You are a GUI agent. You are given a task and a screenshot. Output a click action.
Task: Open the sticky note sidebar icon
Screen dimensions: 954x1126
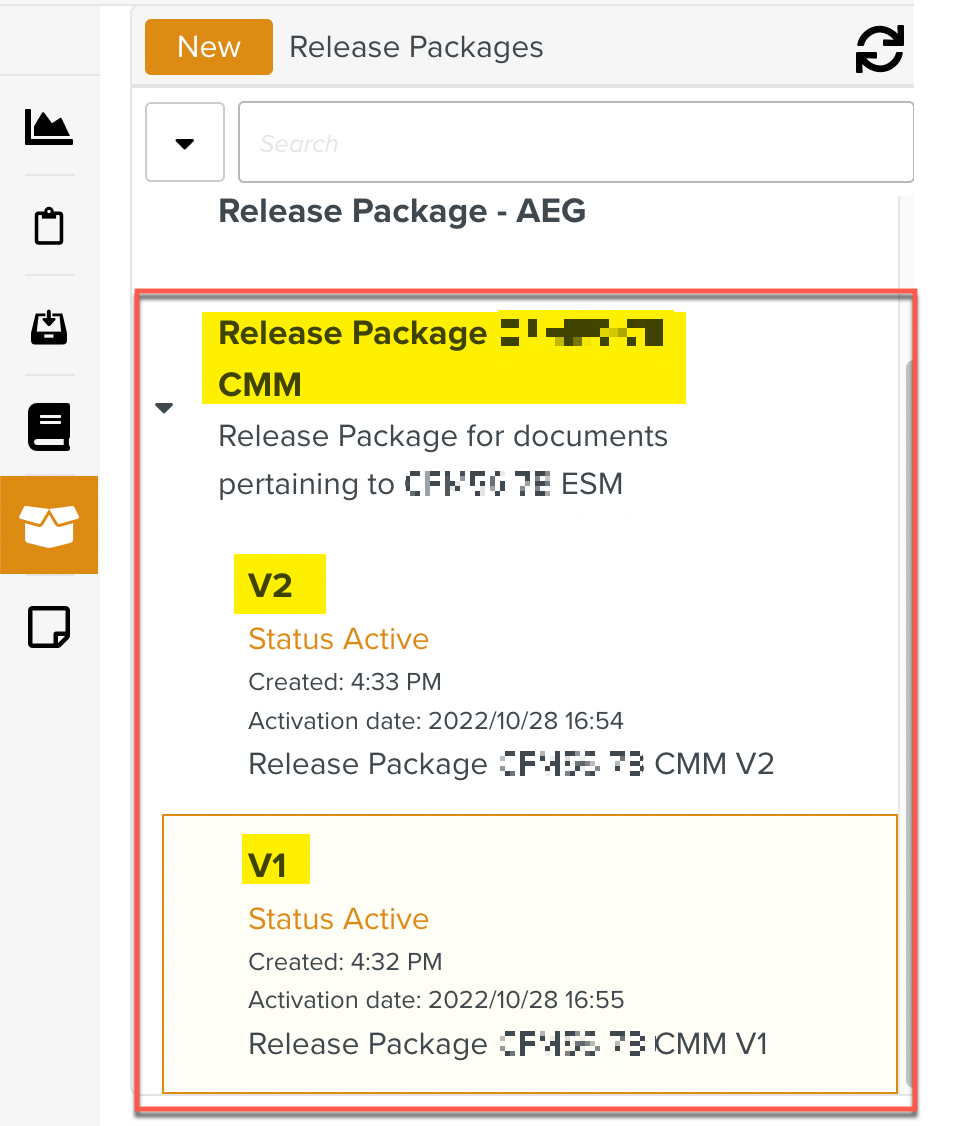click(x=48, y=627)
